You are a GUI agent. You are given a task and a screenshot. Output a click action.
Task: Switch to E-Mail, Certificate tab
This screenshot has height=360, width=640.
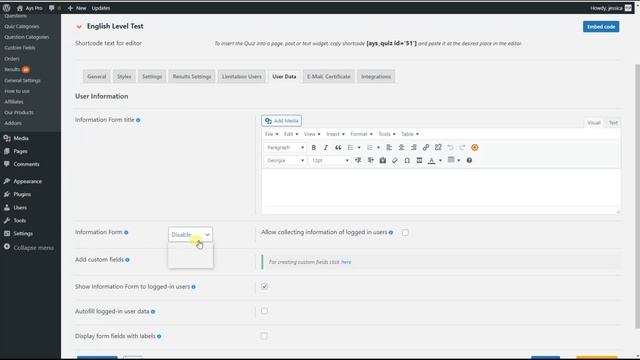pyautogui.click(x=329, y=76)
